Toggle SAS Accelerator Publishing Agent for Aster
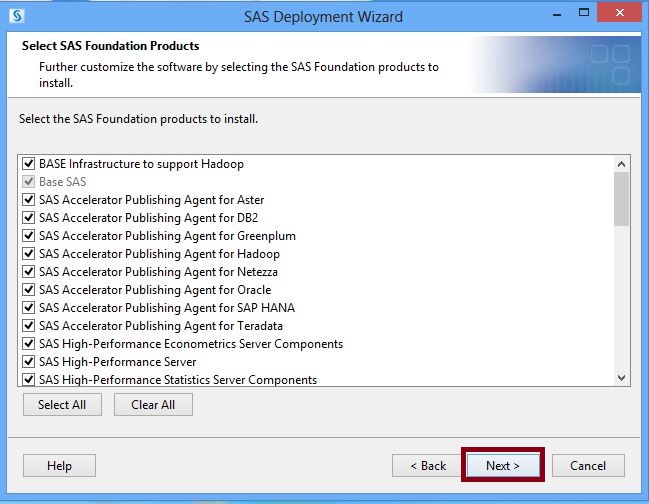The width and height of the screenshot is (649, 504). click(28, 199)
